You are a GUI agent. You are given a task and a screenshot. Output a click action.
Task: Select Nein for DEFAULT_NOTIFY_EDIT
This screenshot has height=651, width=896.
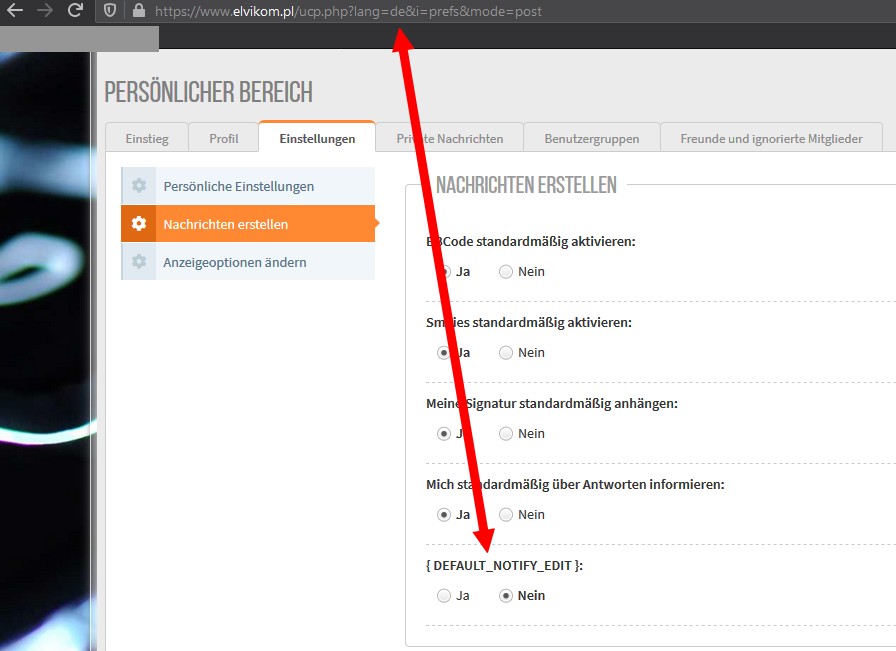pyautogui.click(x=506, y=596)
